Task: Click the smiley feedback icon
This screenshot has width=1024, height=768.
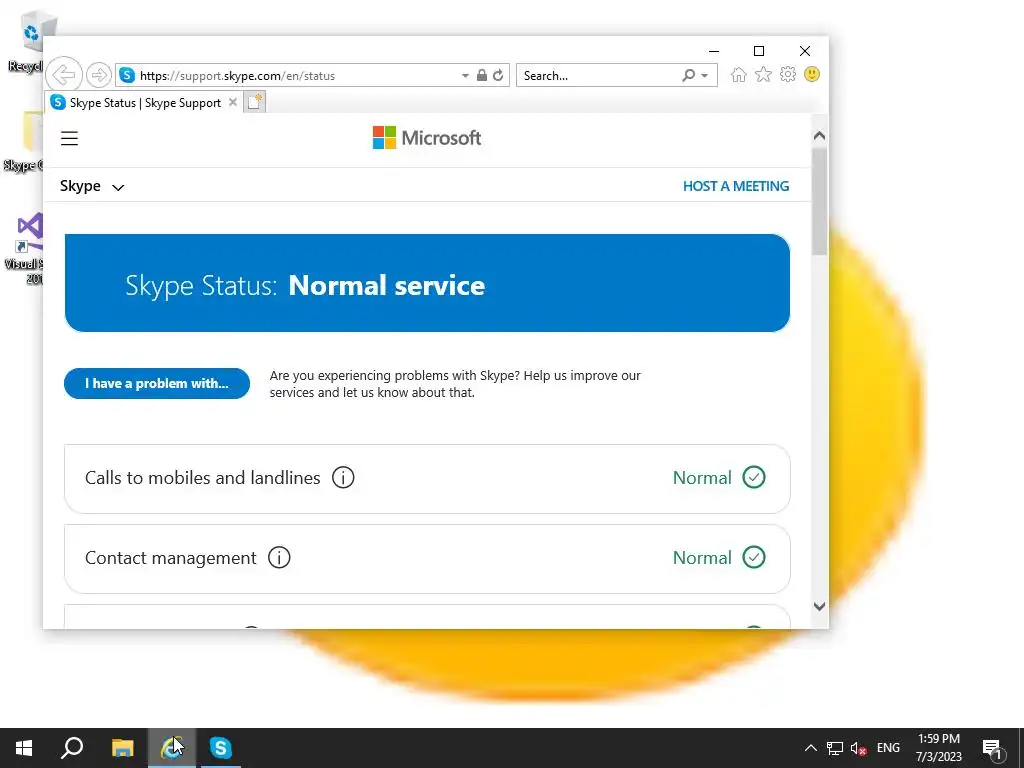Action: pos(812,74)
